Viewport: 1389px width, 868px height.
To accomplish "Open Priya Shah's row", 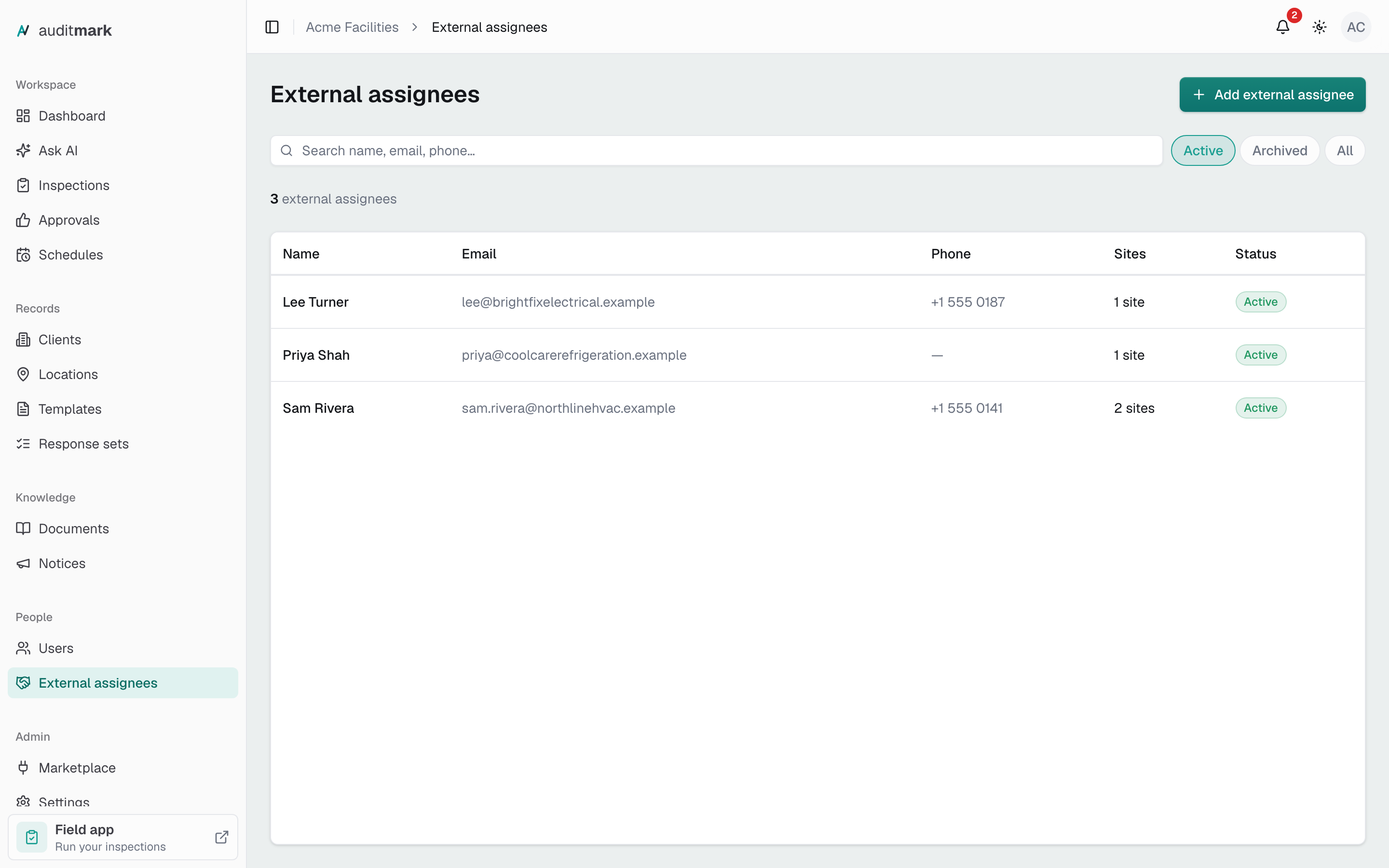I will [x=817, y=355].
